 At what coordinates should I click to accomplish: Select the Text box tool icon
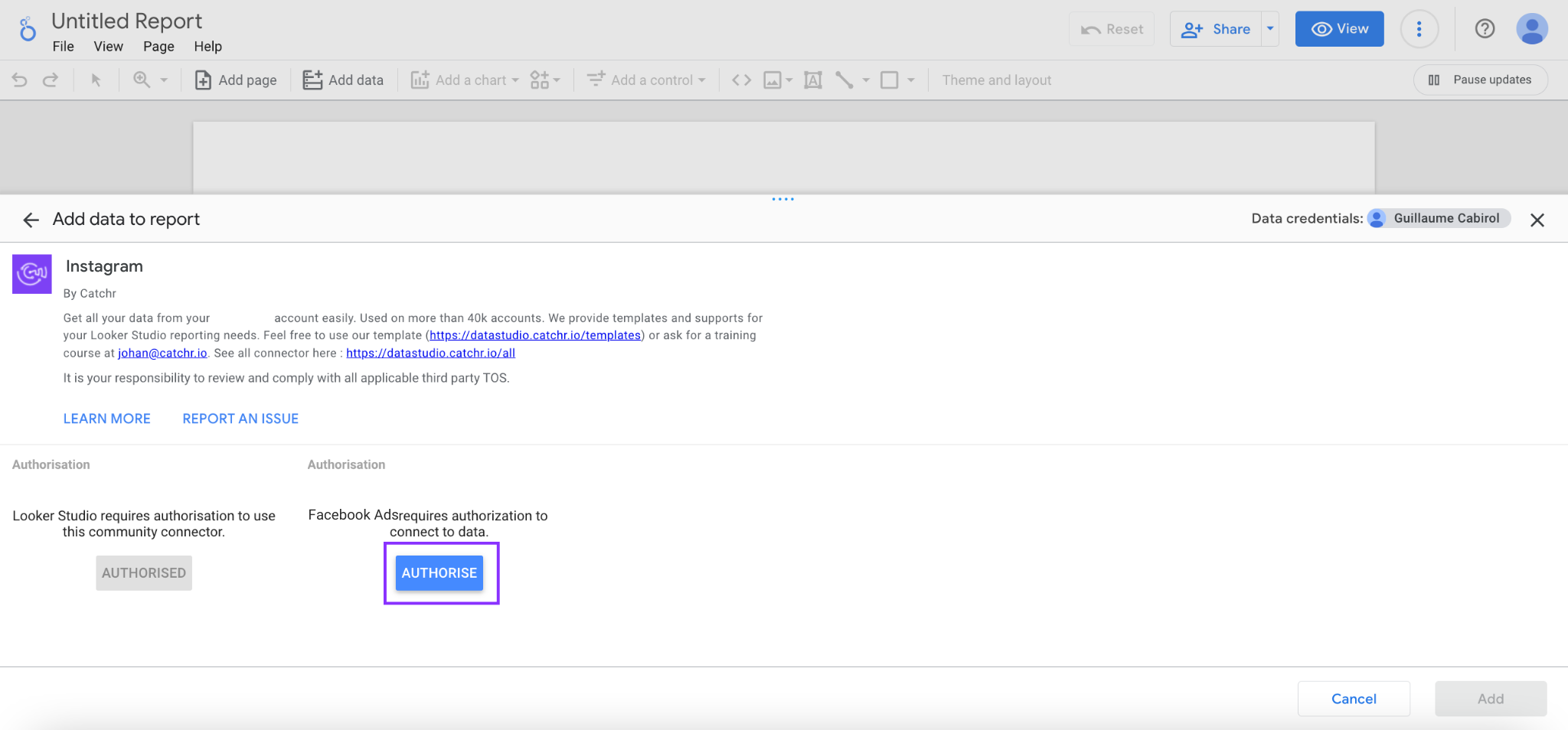point(812,80)
